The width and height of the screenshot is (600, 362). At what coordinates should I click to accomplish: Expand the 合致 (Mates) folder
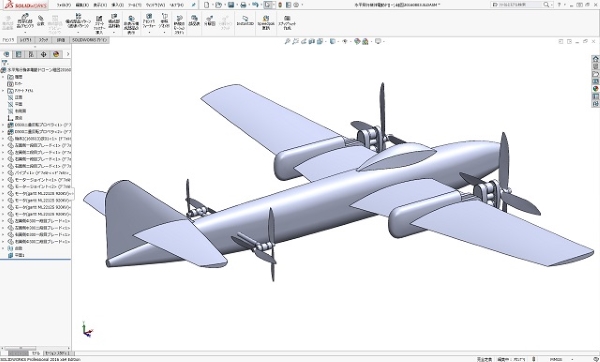(x=3, y=248)
